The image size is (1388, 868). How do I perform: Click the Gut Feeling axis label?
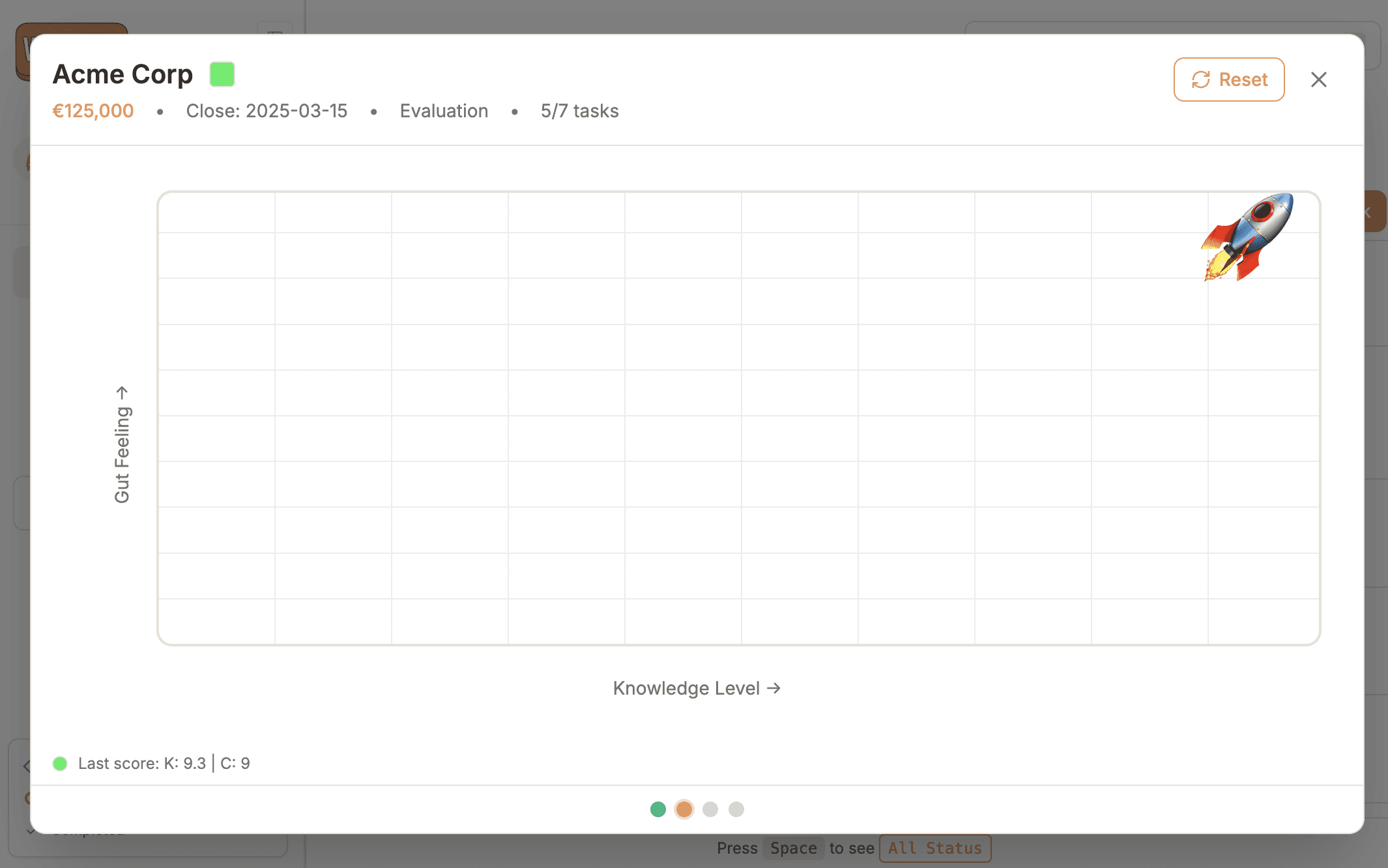[123, 445]
